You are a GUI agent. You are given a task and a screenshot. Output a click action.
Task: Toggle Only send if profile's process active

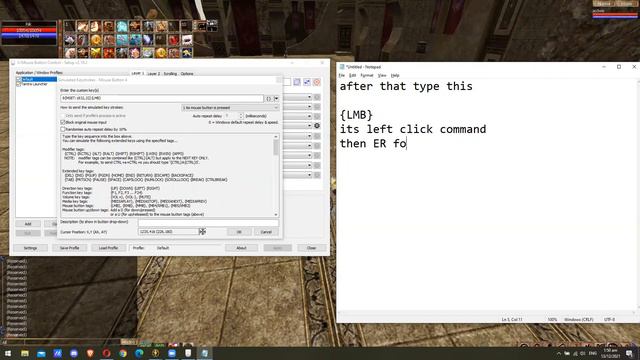(63, 116)
